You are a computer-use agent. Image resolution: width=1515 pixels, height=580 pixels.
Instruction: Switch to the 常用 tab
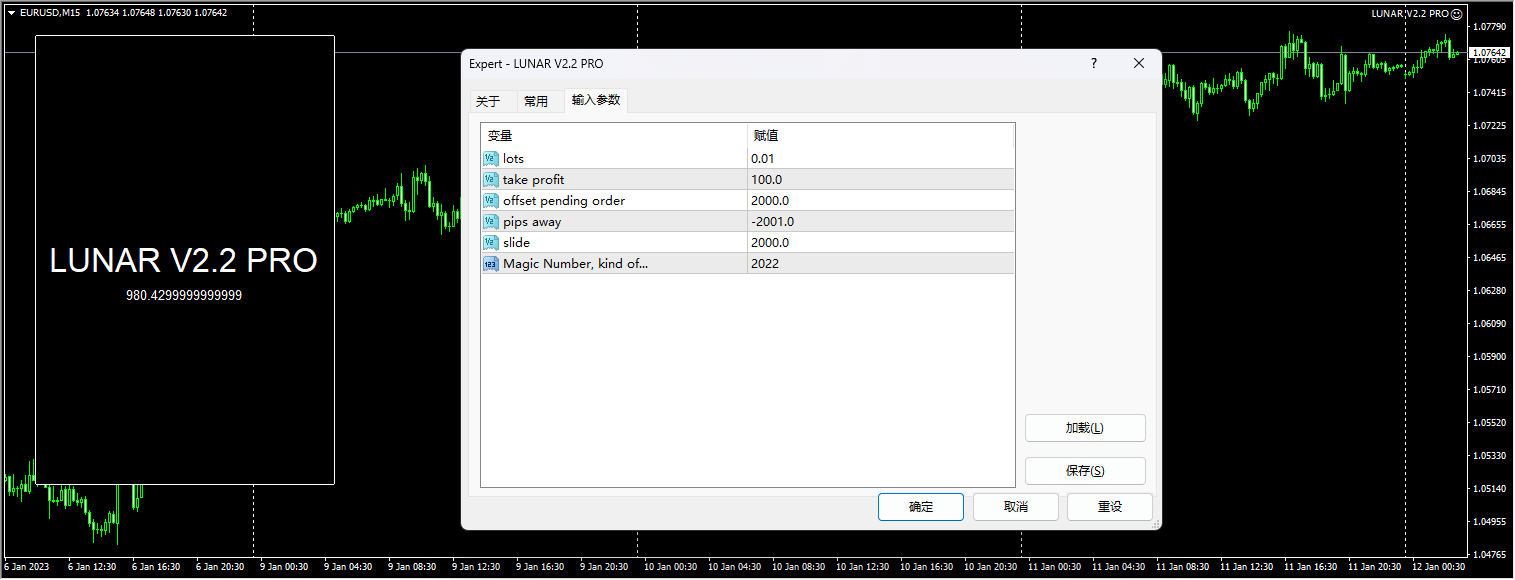[x=536, y=101]
